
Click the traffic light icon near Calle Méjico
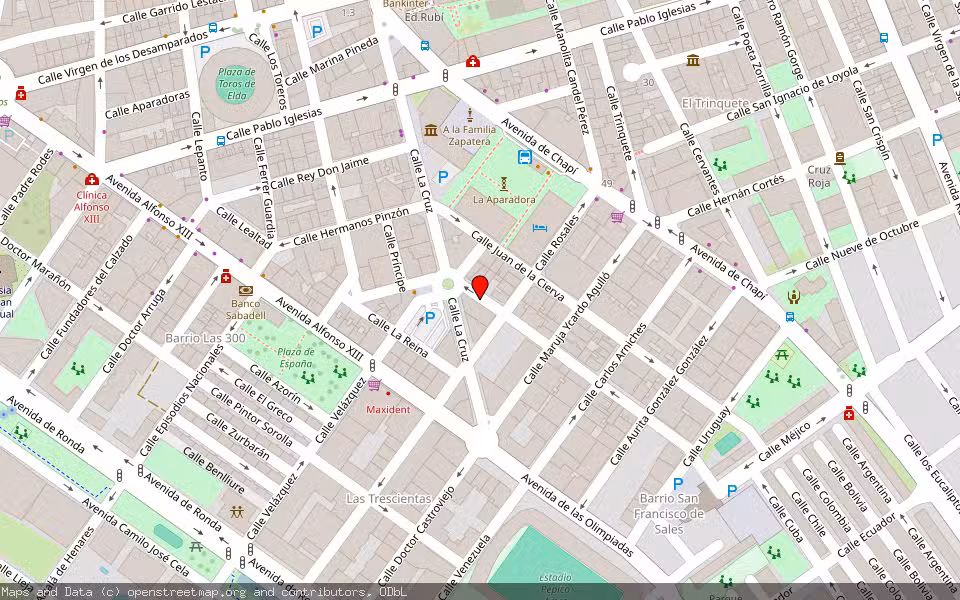pyautogui.click(x=849, y=389)
